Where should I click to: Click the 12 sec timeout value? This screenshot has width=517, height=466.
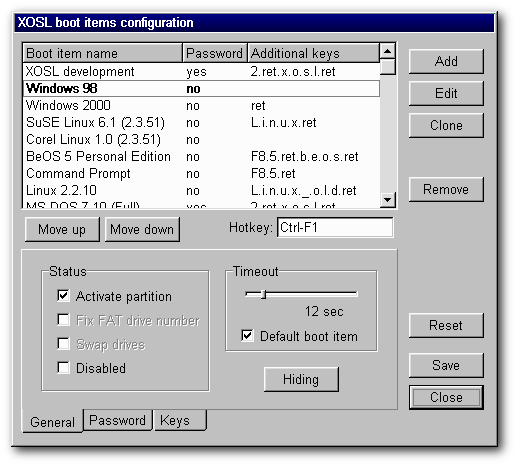pyautogui.click(x=324, y=311)
